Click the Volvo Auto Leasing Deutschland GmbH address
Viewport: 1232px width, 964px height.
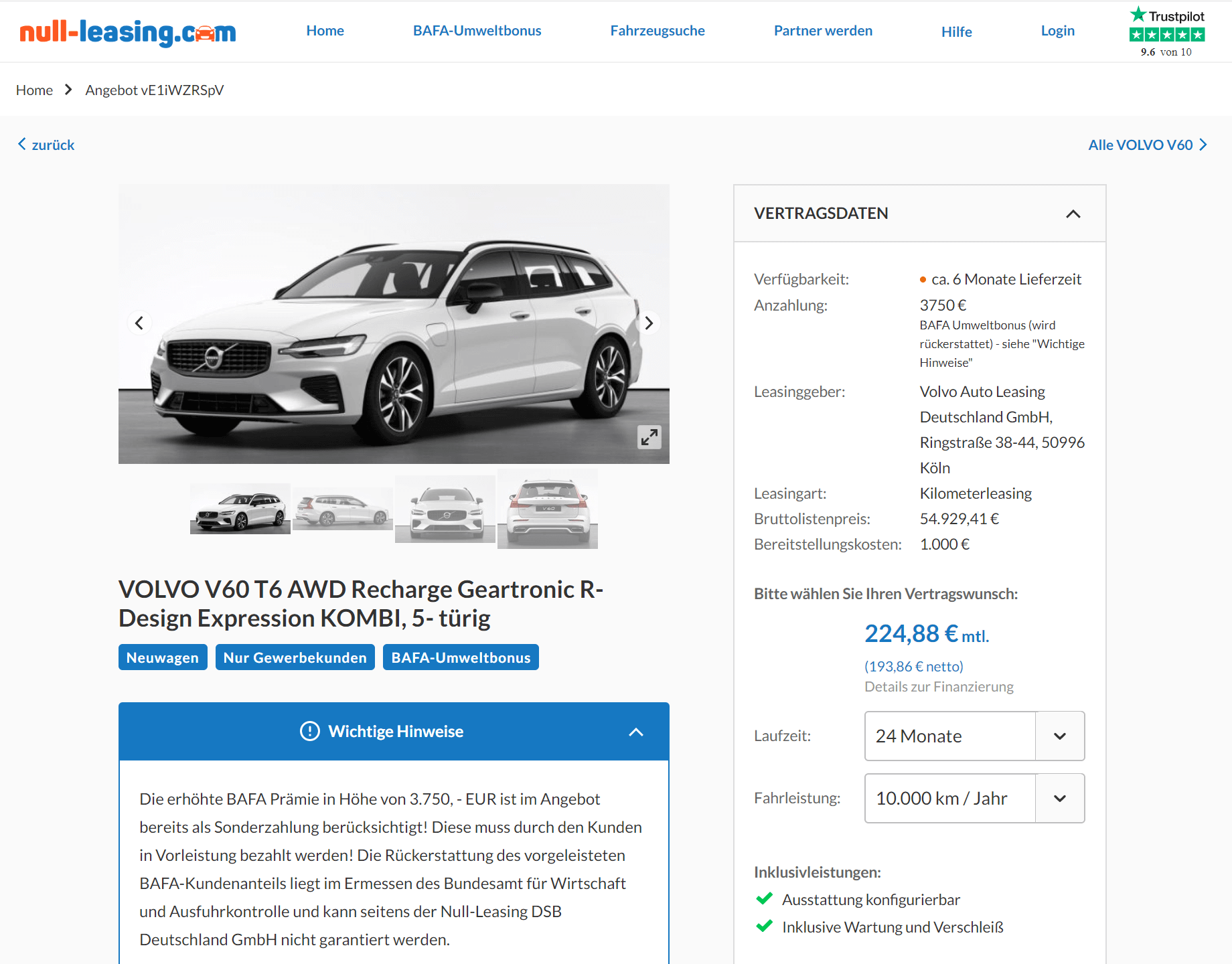point(1002,430)
